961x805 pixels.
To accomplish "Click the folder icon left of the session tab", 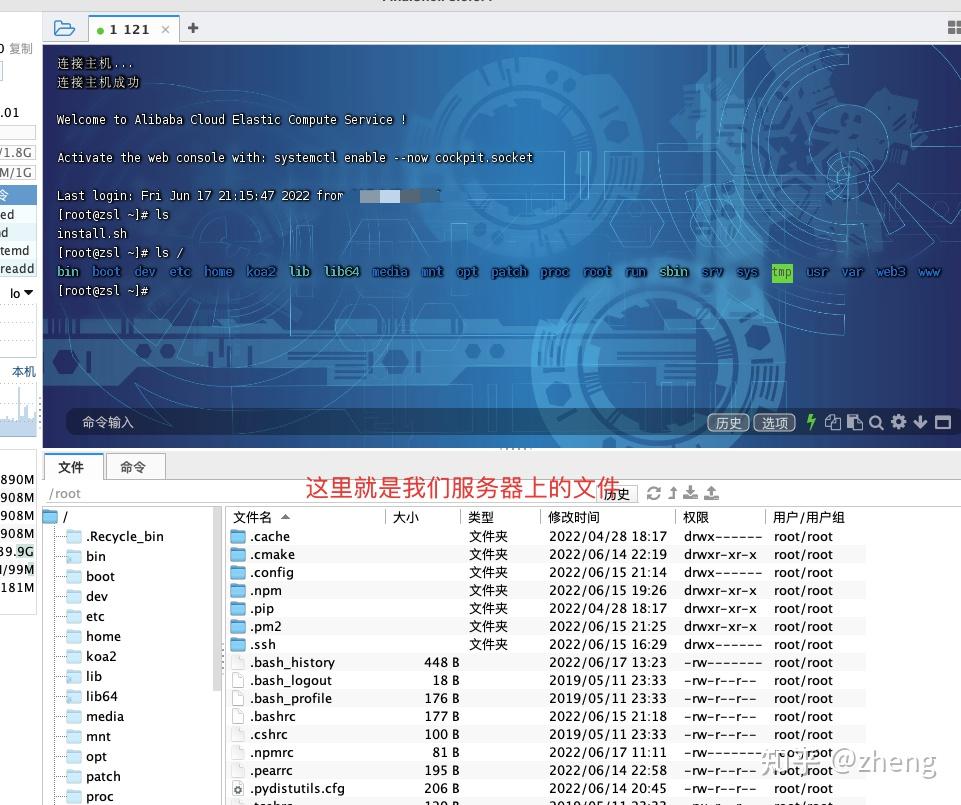I will pyautogui.click(x=64, y=29).
